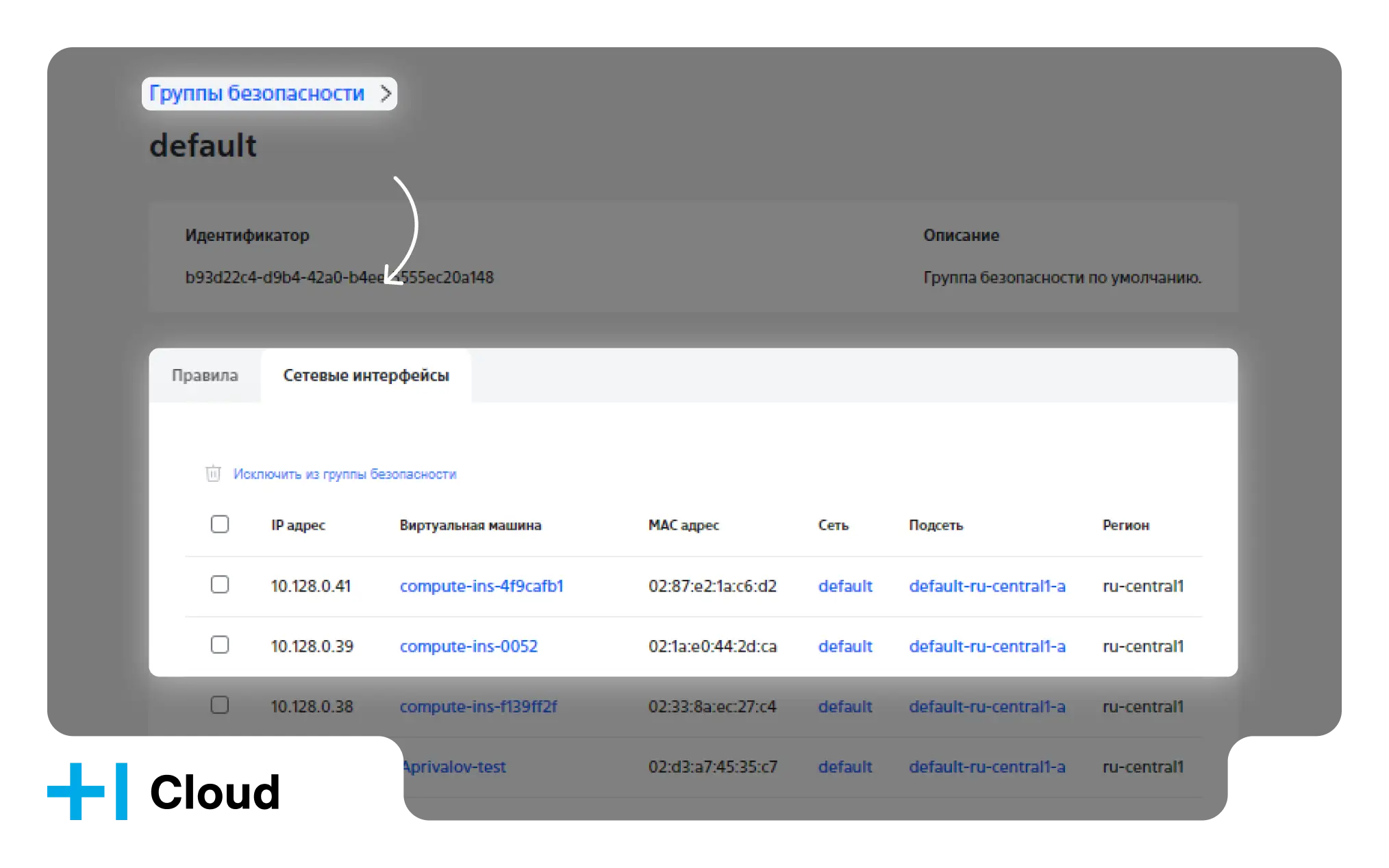Click Исключить из группы безопасности link
Viewport: 1389px width, 868px height.
click(345, 474)
